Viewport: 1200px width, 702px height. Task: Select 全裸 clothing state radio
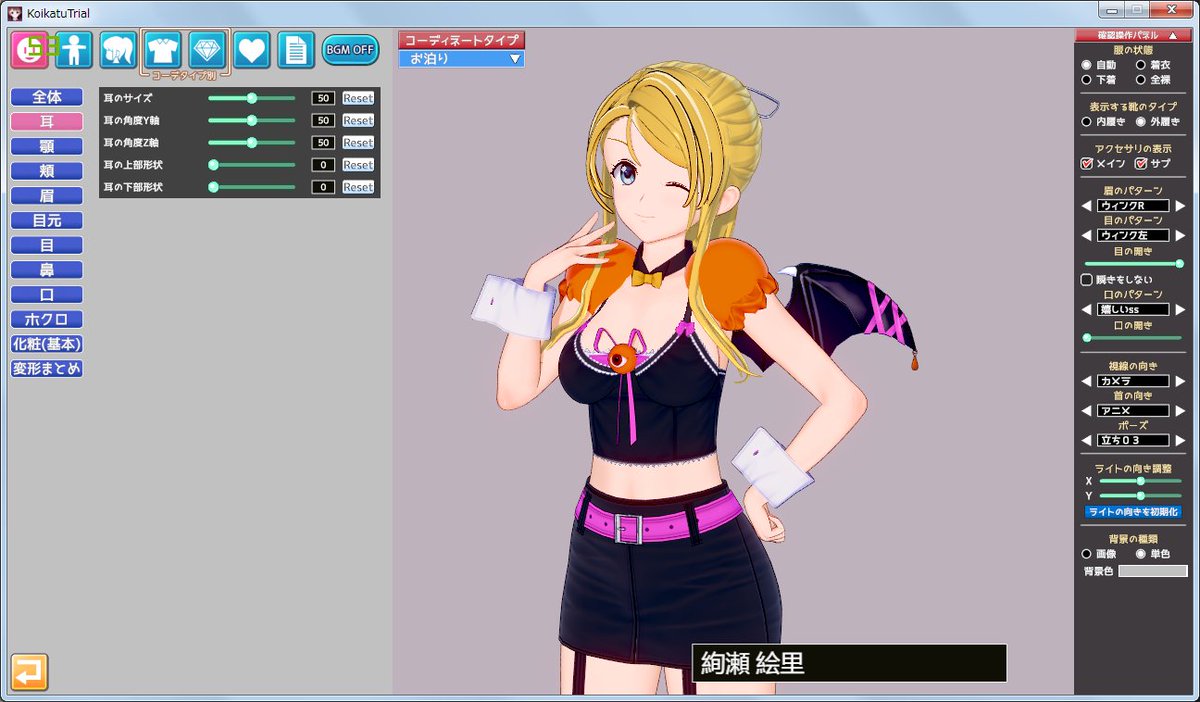click(1141, 80)
